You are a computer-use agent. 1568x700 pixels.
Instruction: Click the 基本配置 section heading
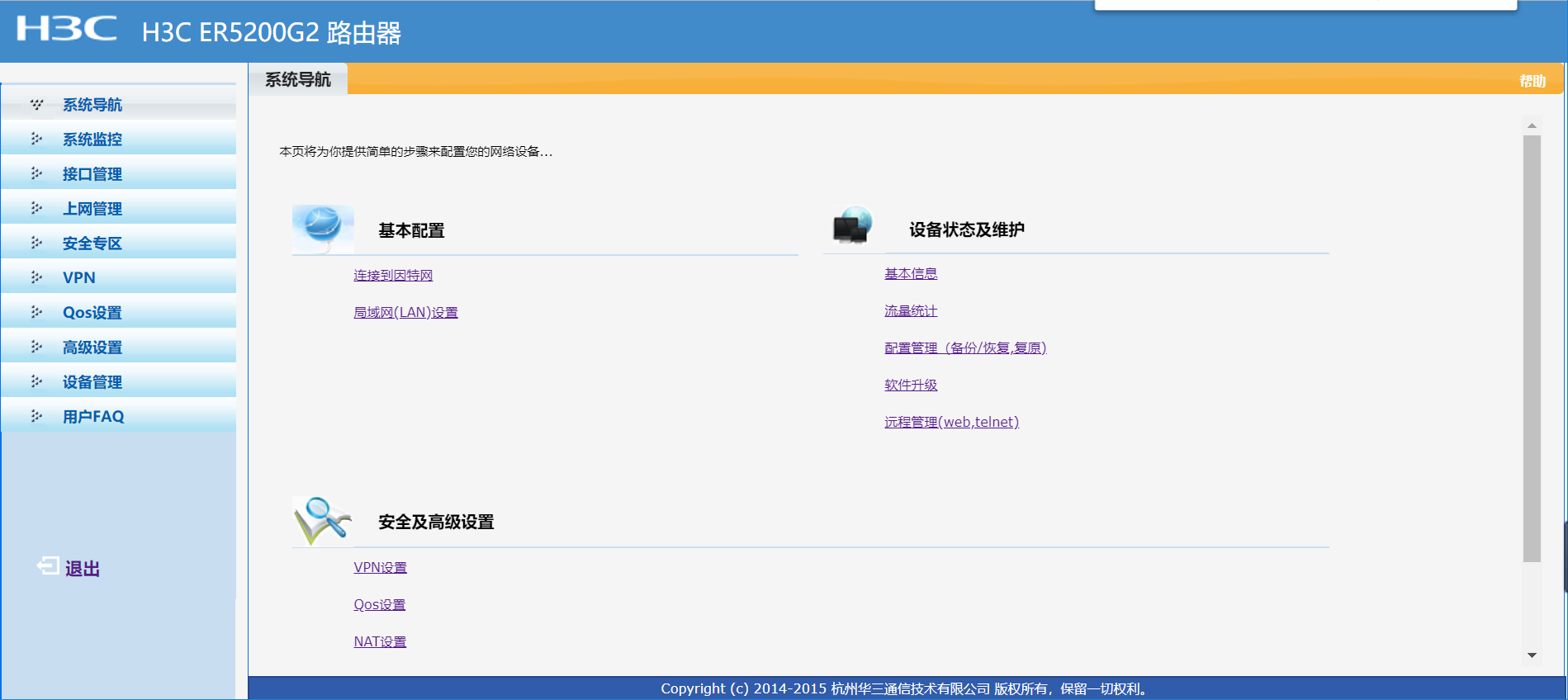411,231
